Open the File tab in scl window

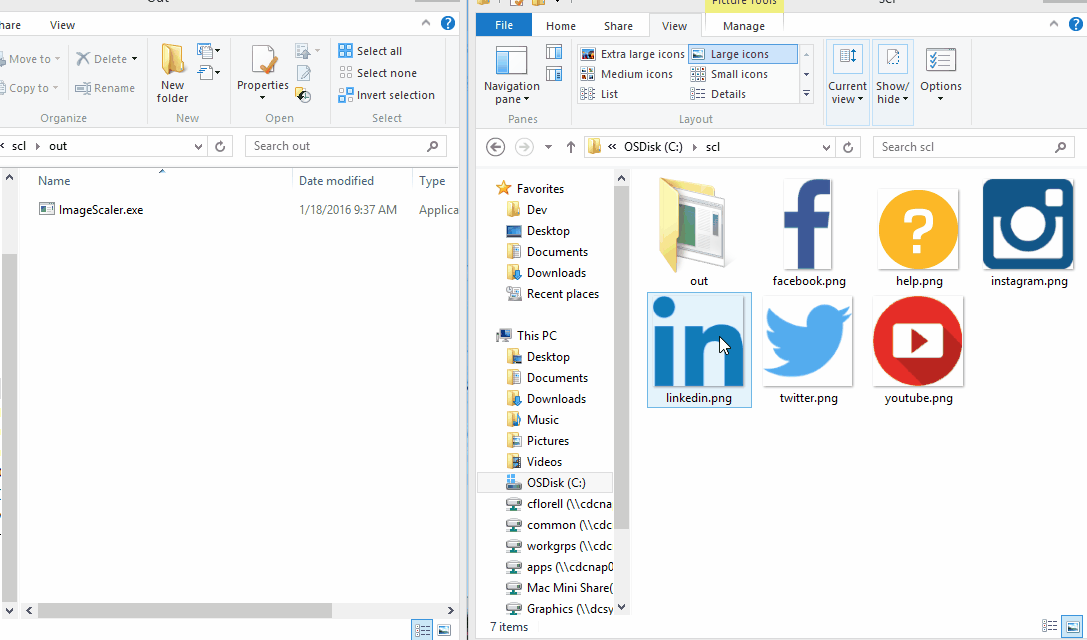click(x=504, y=26)
